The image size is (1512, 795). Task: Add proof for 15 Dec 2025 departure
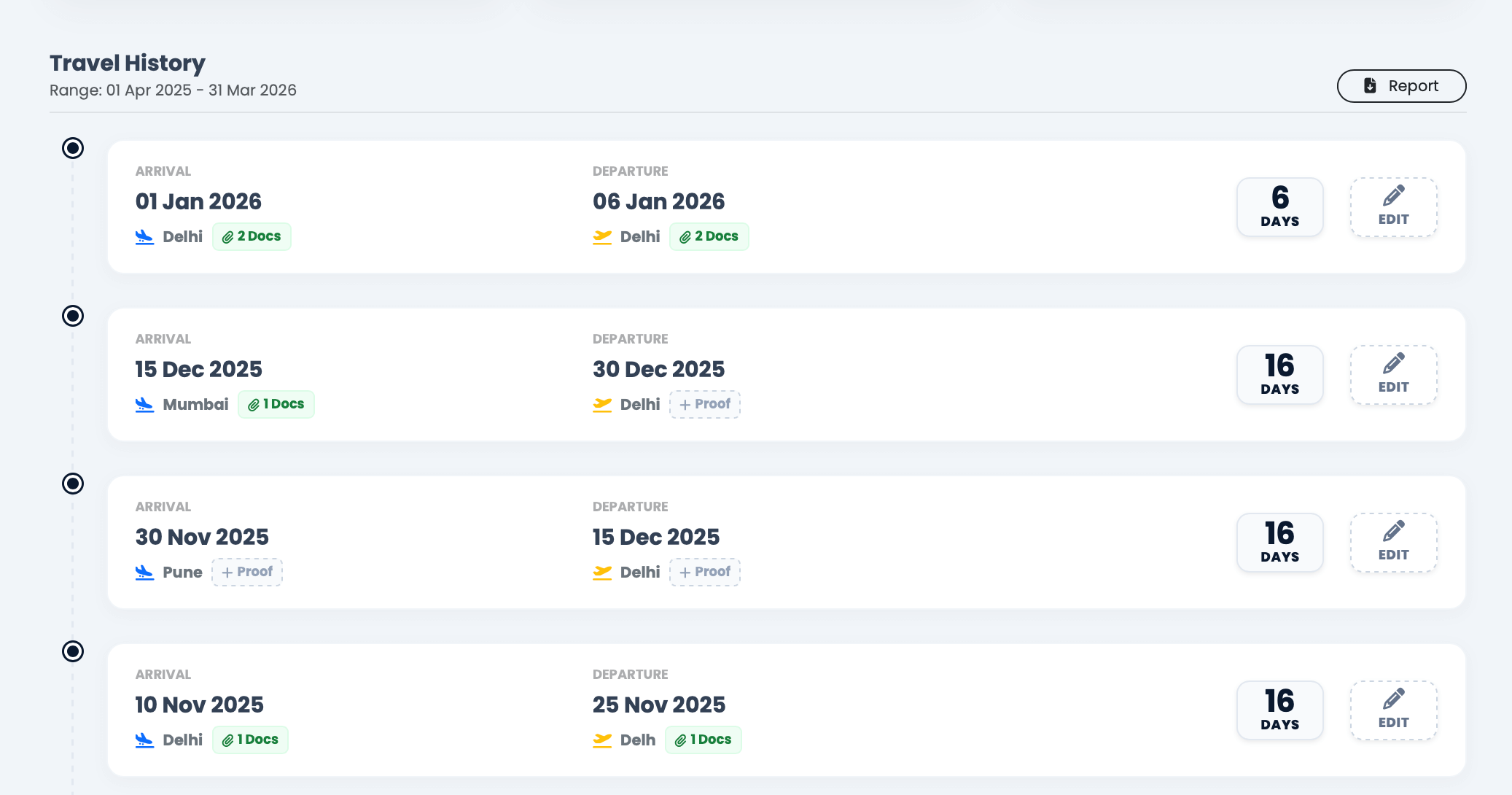point(705,572)
